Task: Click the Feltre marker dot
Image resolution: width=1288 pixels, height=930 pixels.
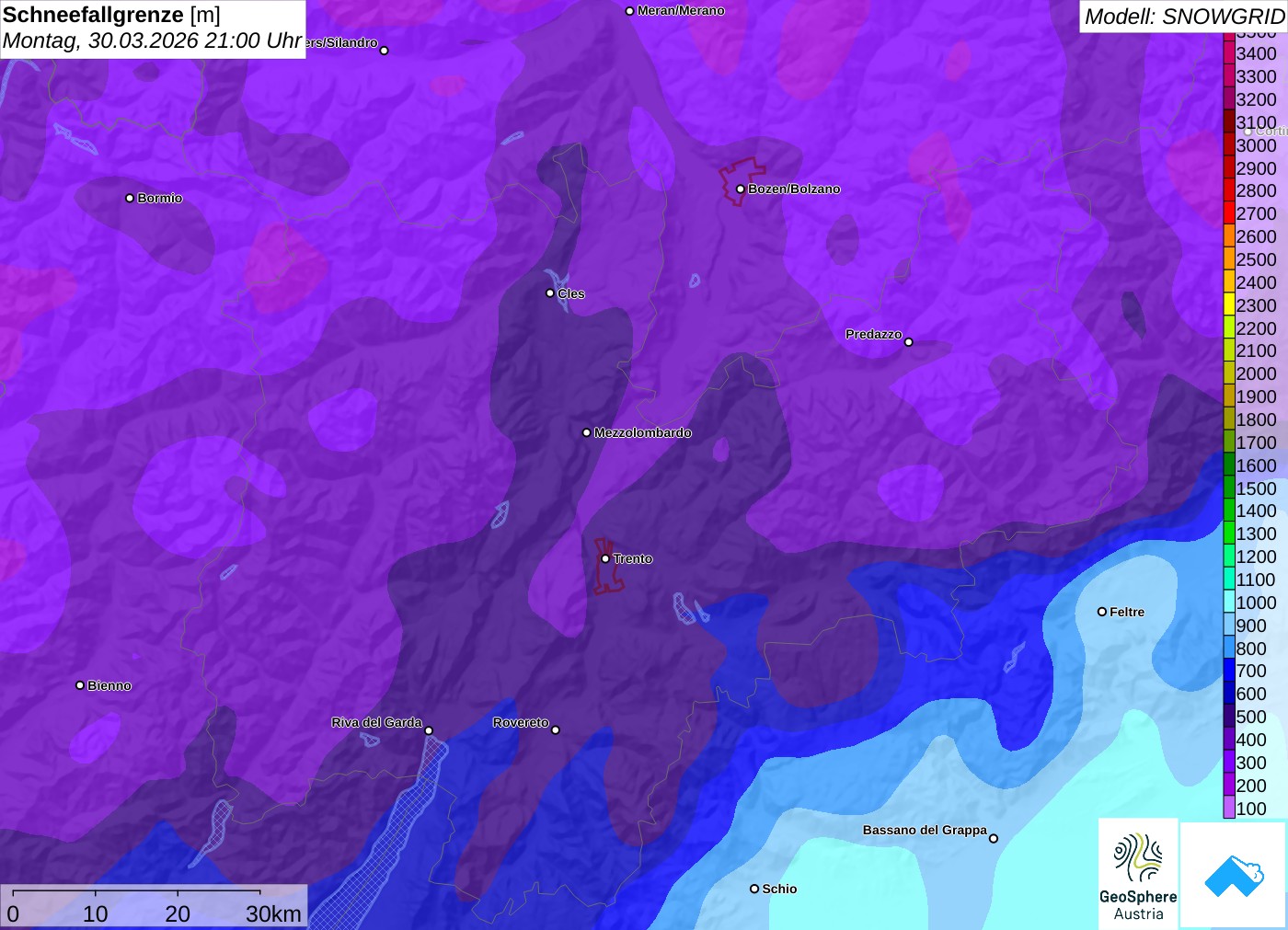Action: tap(1102, 612)
